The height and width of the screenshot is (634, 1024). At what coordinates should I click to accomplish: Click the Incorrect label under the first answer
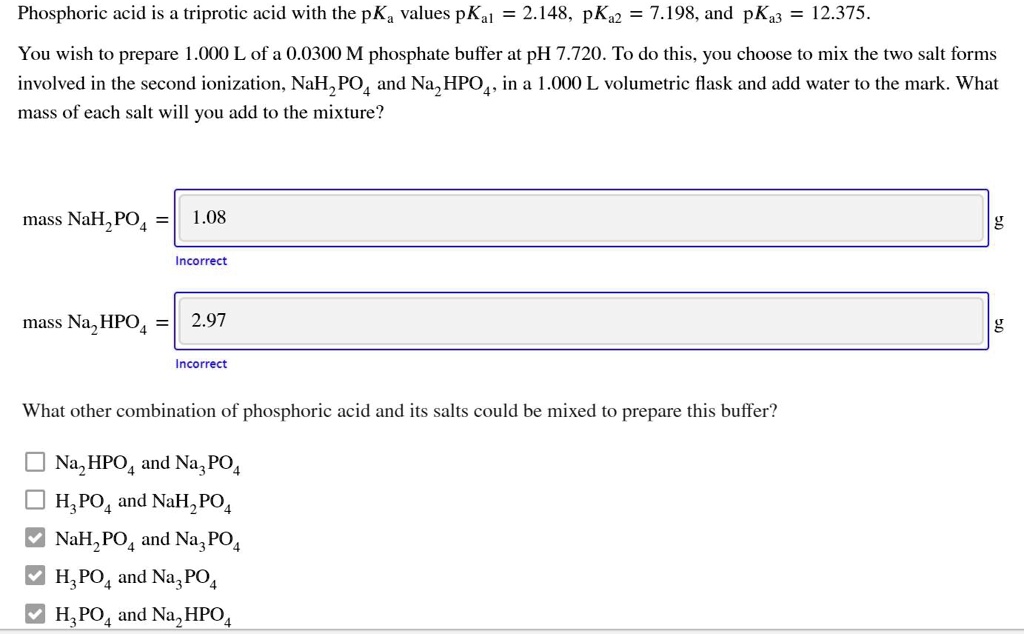pyautogui.click(x=201, y=260)
